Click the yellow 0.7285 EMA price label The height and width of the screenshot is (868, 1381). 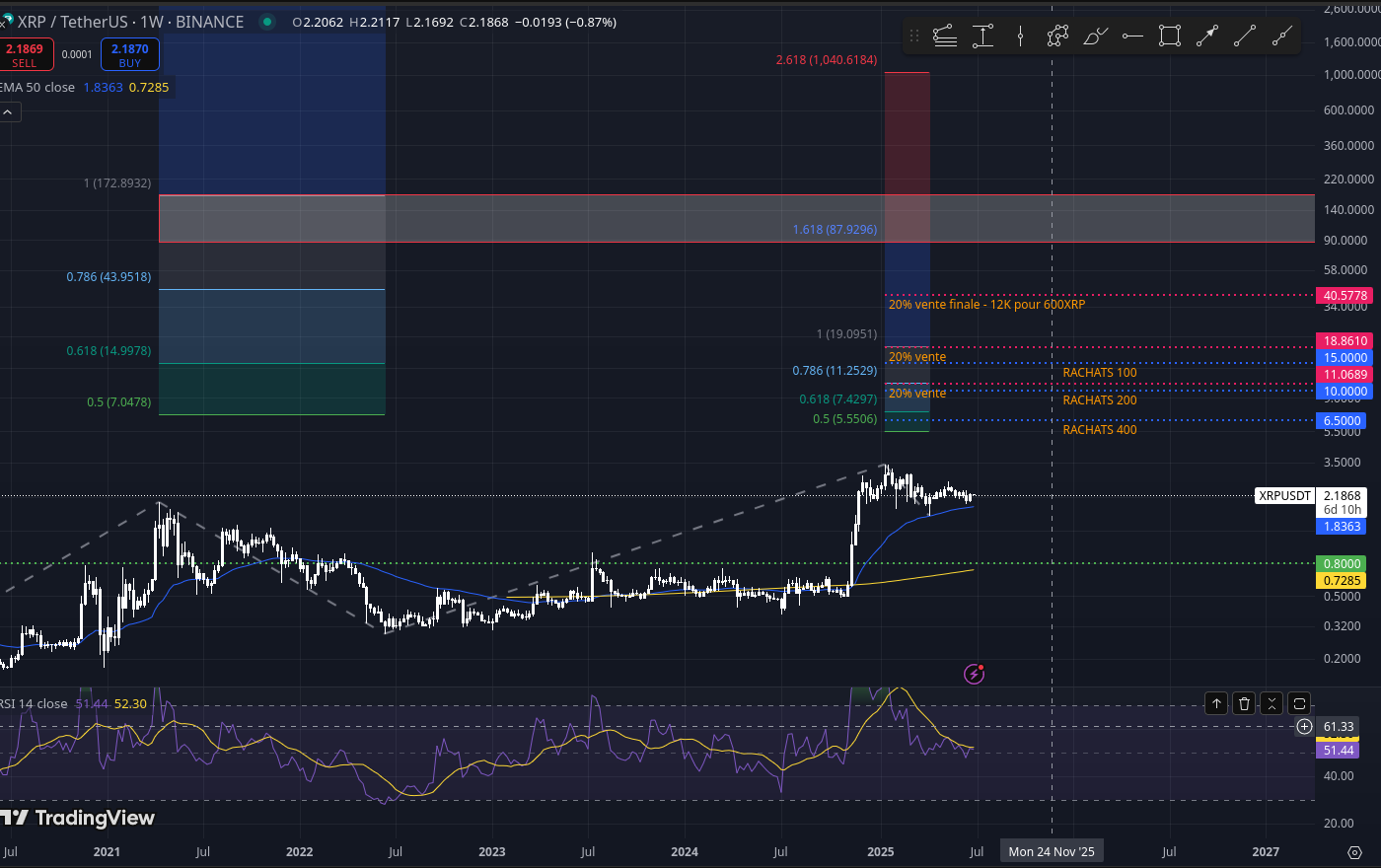pyautogui.click(x=1342, y=580)
